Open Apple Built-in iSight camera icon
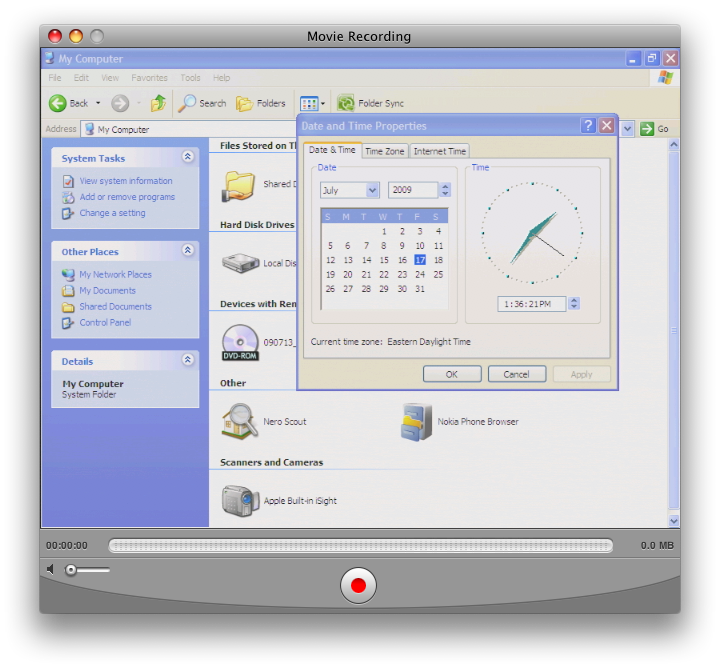The height and width of the screenshot is (668, 720). tap(240, 500)
